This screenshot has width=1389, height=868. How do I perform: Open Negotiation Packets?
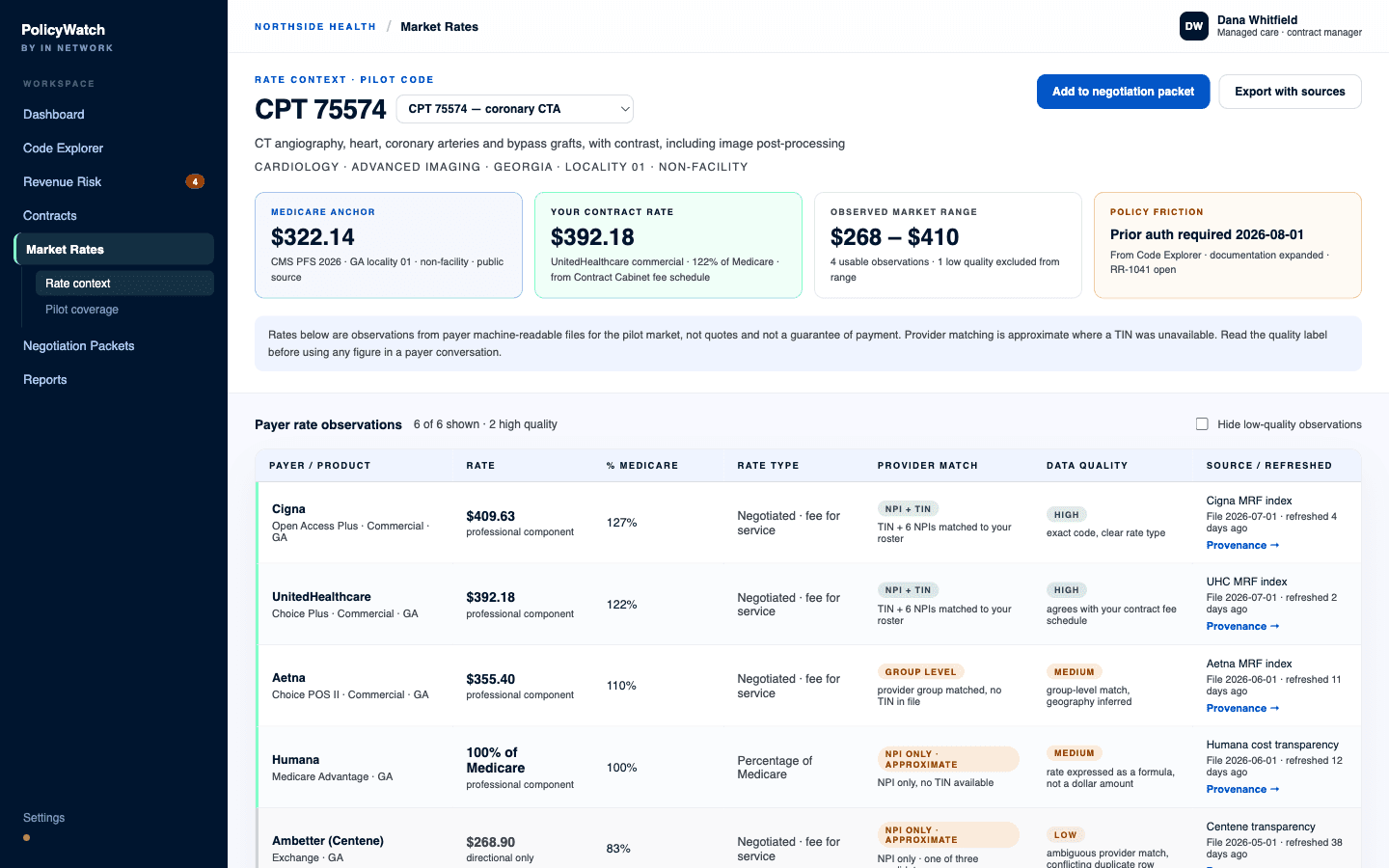114,345
